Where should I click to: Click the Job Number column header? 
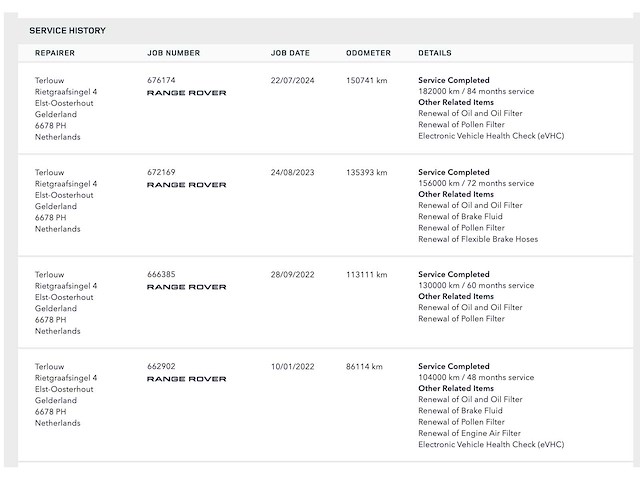173,53
